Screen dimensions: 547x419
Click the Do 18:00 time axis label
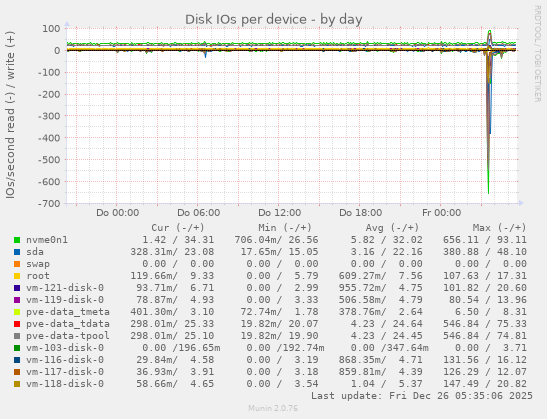tap(360, 213)
